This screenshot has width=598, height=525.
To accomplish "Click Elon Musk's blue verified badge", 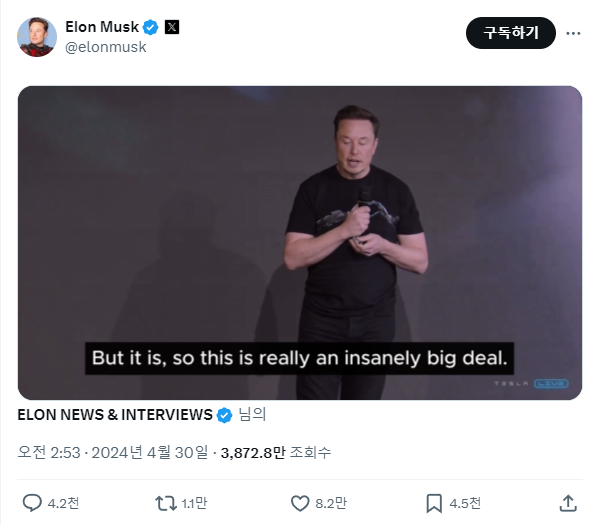I will (151, 27).
